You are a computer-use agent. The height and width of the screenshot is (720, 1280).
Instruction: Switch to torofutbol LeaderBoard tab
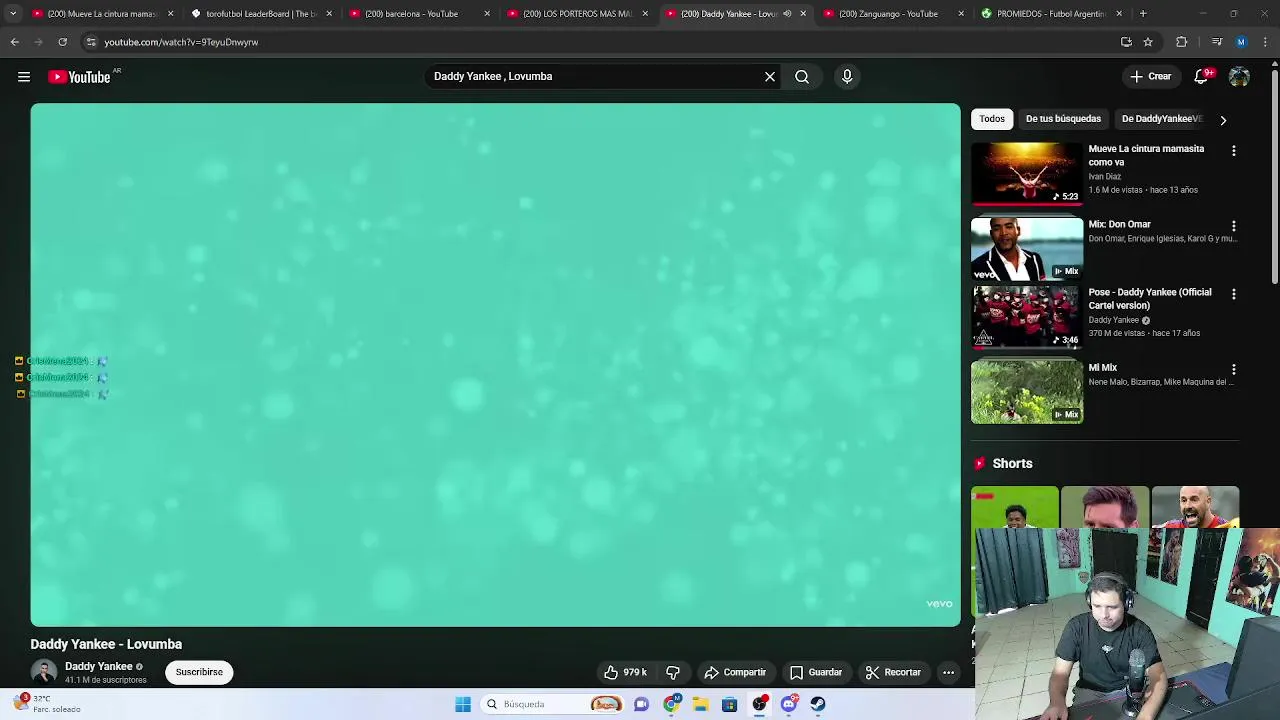(261, 14)
